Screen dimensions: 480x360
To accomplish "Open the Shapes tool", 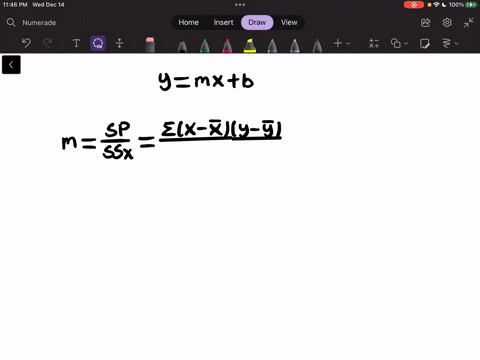I will click(396, 43).
